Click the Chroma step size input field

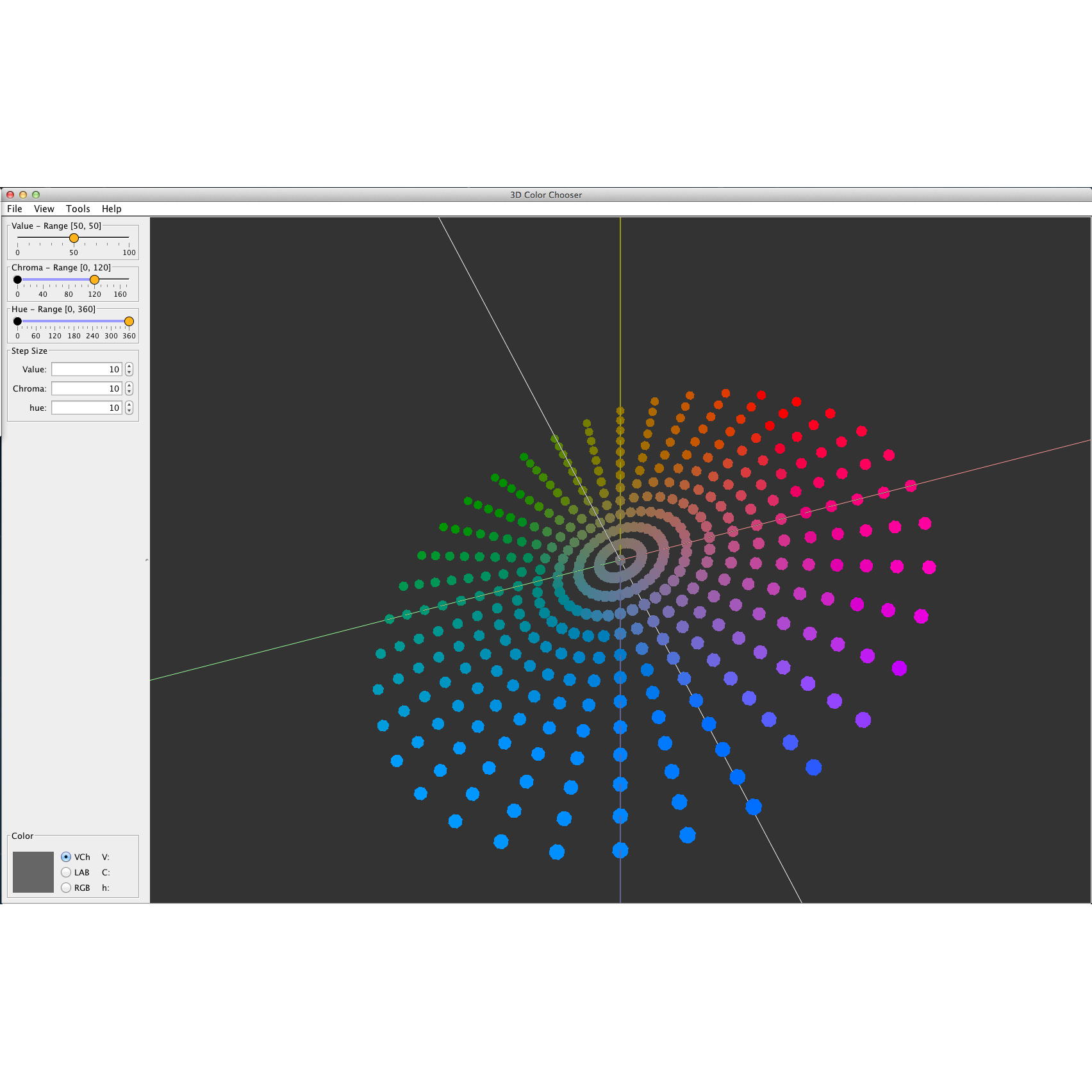pos(87,388)
